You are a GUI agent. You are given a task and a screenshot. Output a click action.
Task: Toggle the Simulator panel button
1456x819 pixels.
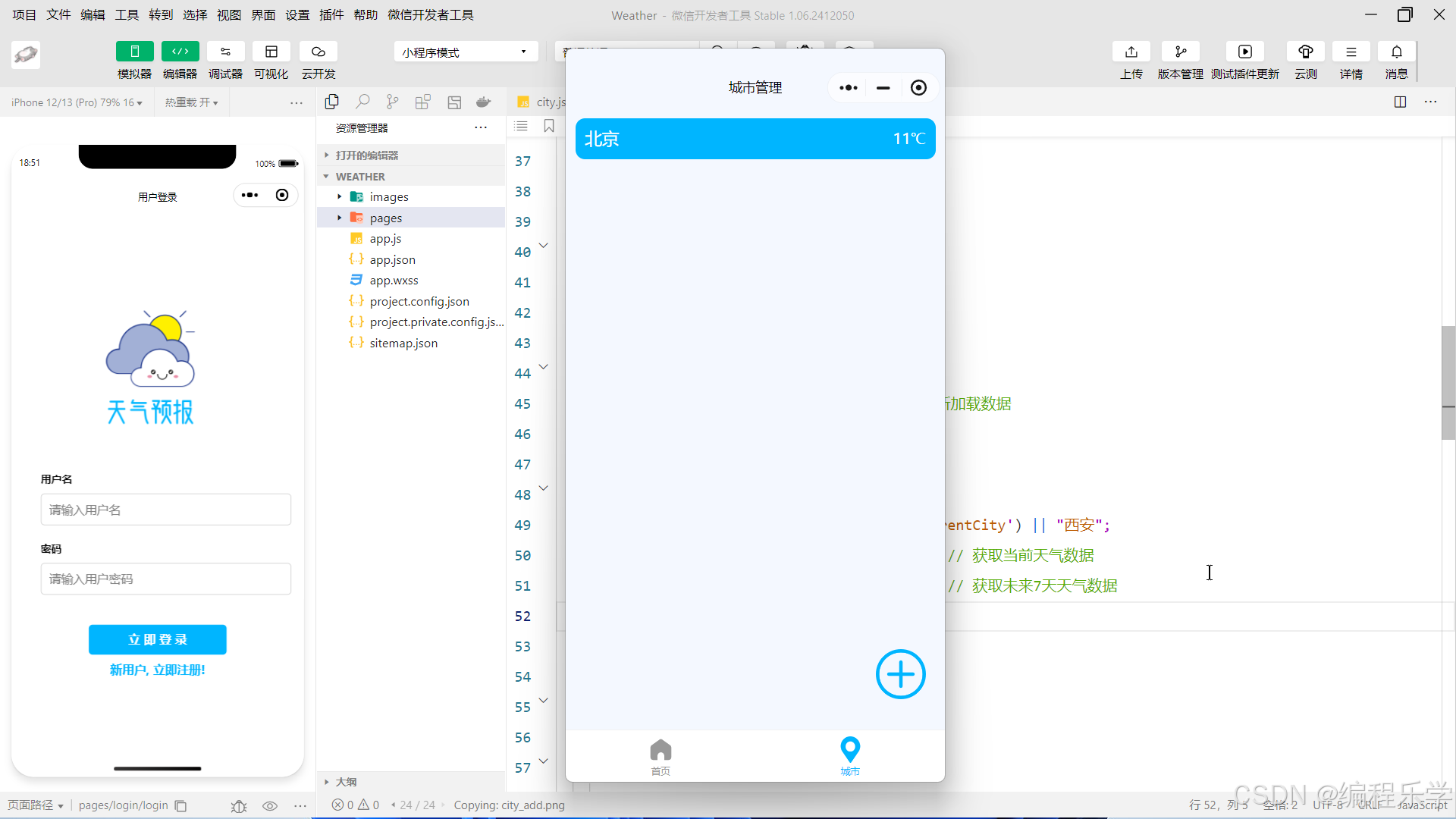pos(134,52)
